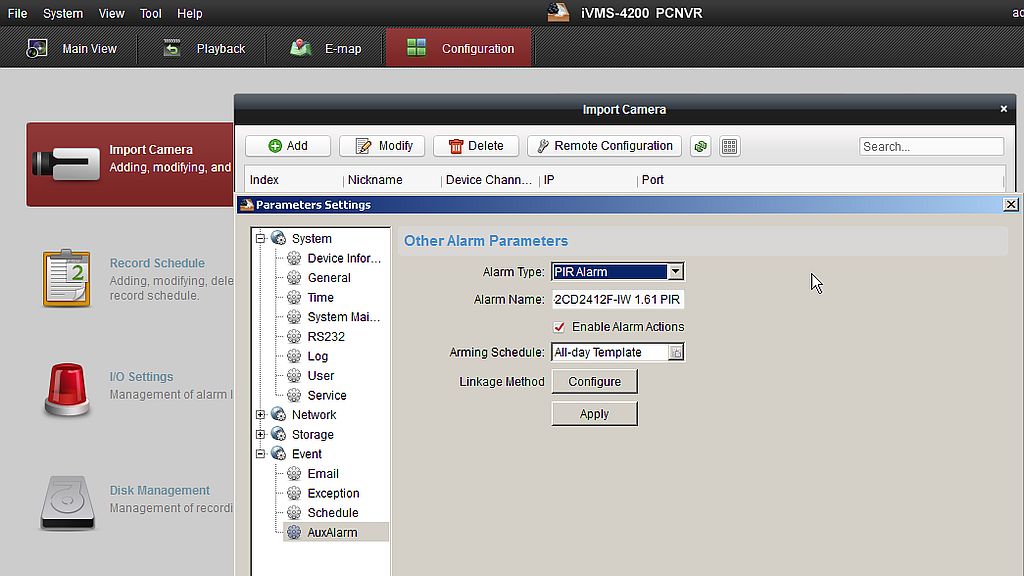The width and height of the screenshot is (1024, 576).
Task: Open Record Schedule clipboard icon
Action: (67, 278)
